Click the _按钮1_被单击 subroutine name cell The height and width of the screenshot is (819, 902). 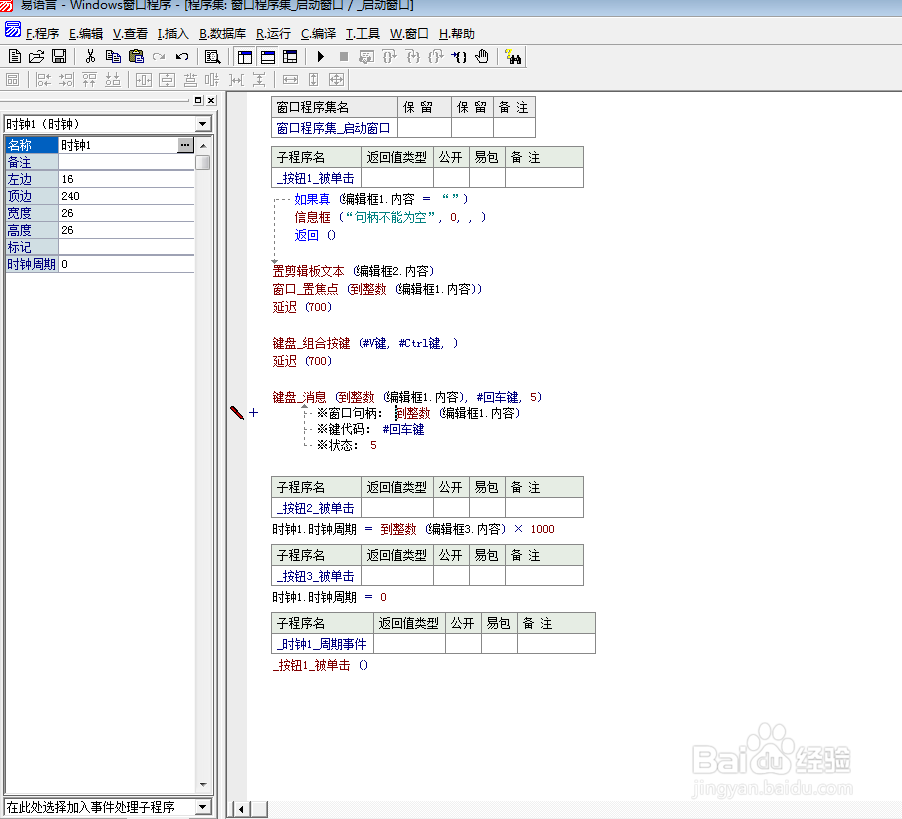[316, 178]
